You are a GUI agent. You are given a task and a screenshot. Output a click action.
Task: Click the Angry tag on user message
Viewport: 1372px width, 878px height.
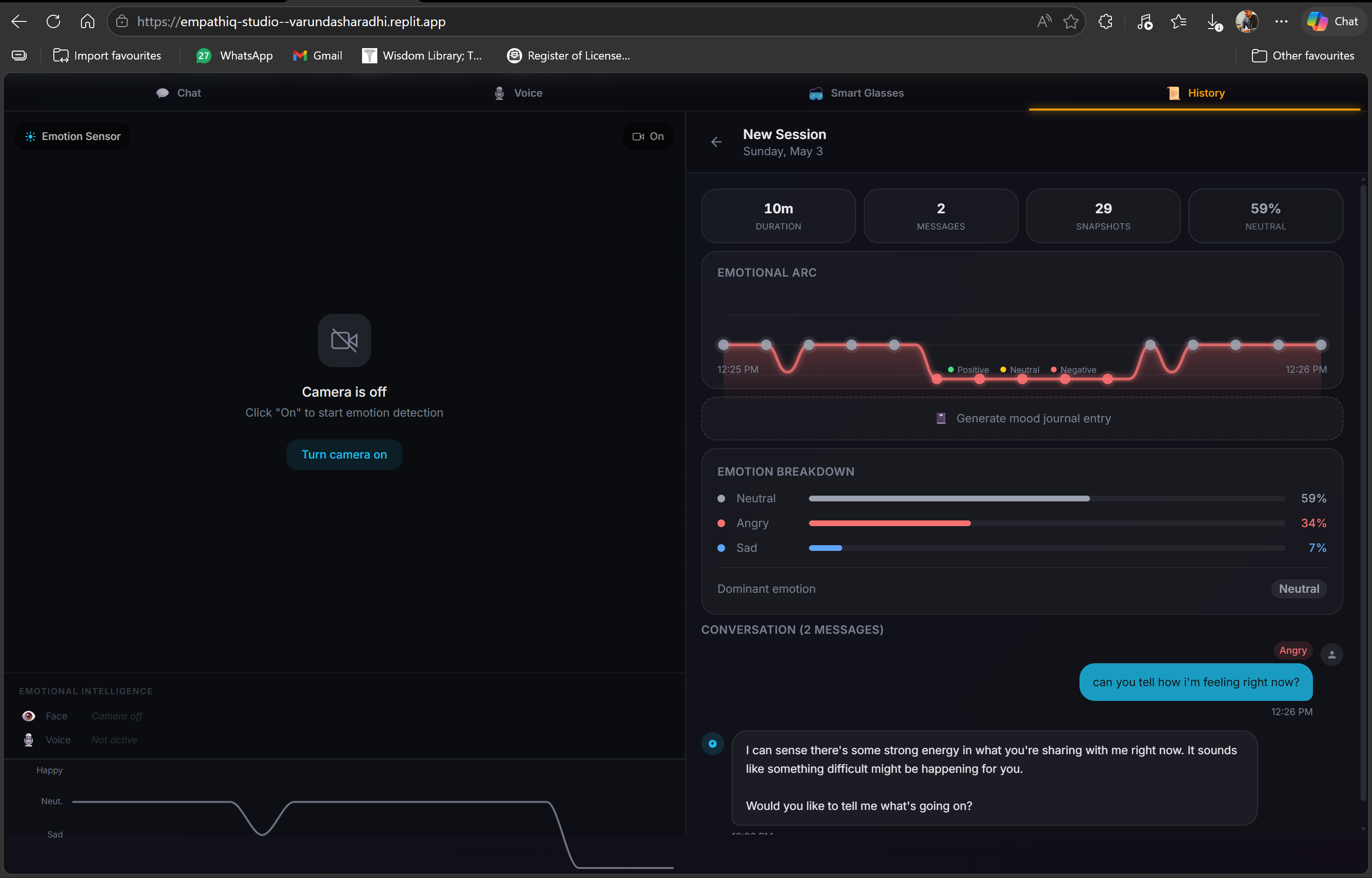point(1293,650)
